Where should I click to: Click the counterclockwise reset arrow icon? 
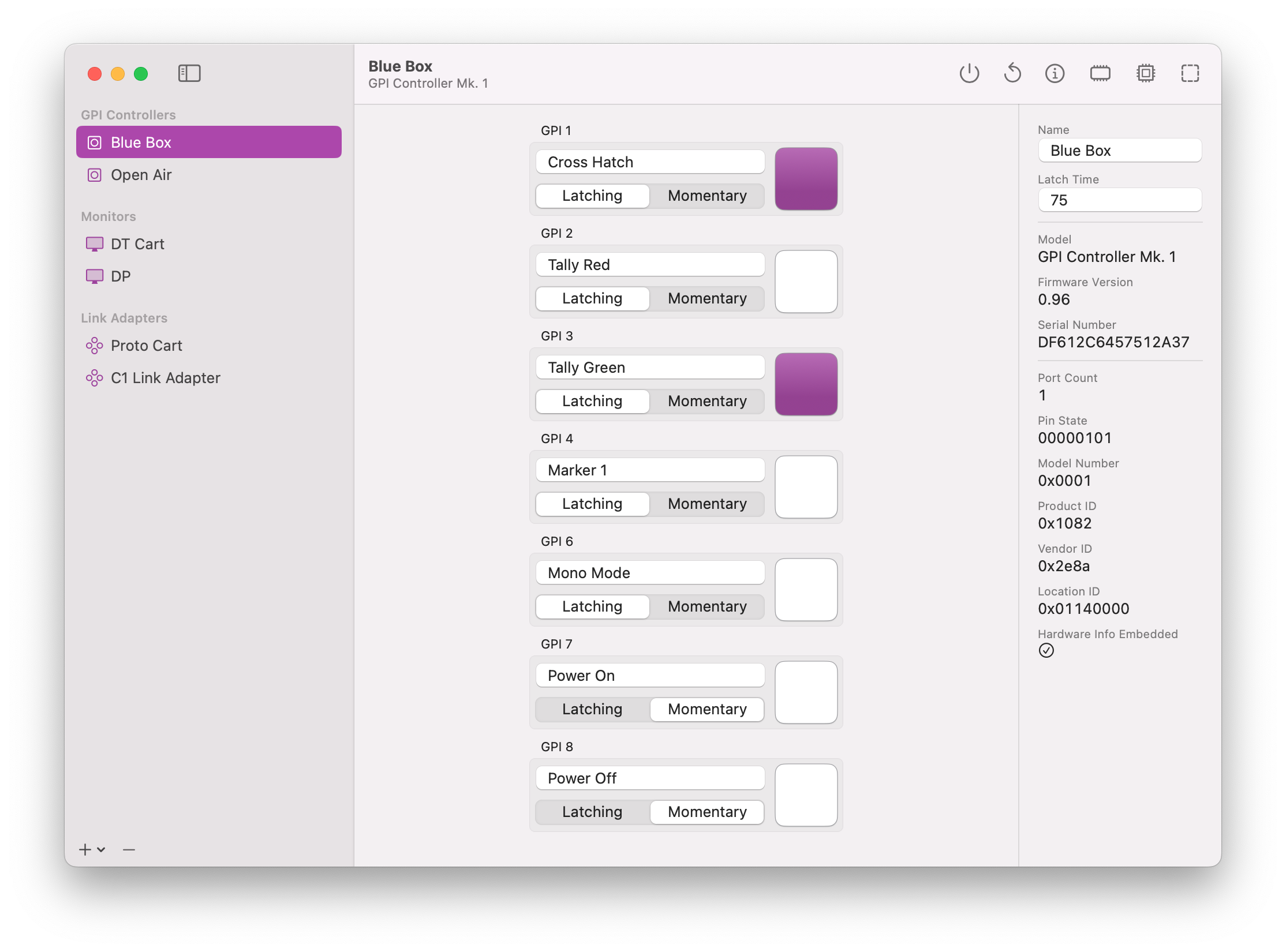tap(1012, 73)
